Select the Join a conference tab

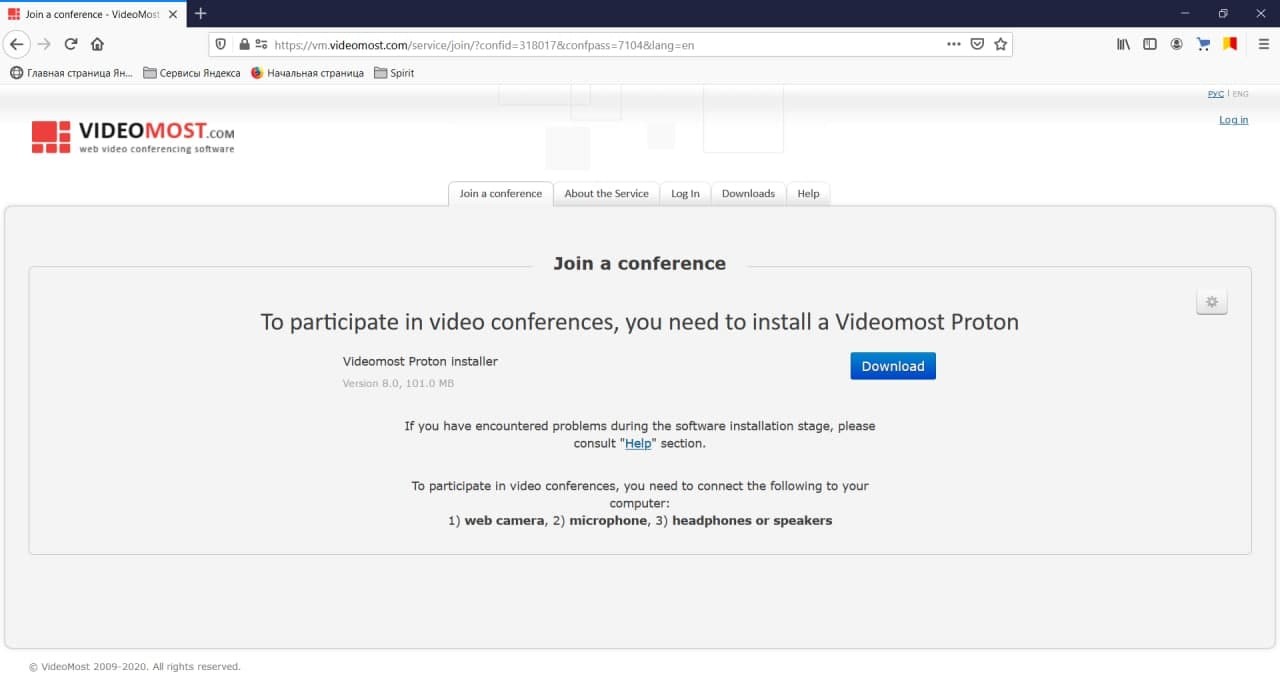click(500, 194)
